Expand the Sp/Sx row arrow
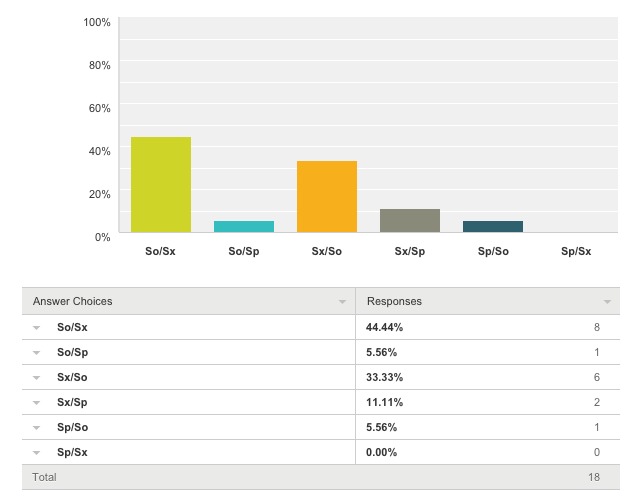This screenshot has height=500, width=633. (x=37, y=453)
